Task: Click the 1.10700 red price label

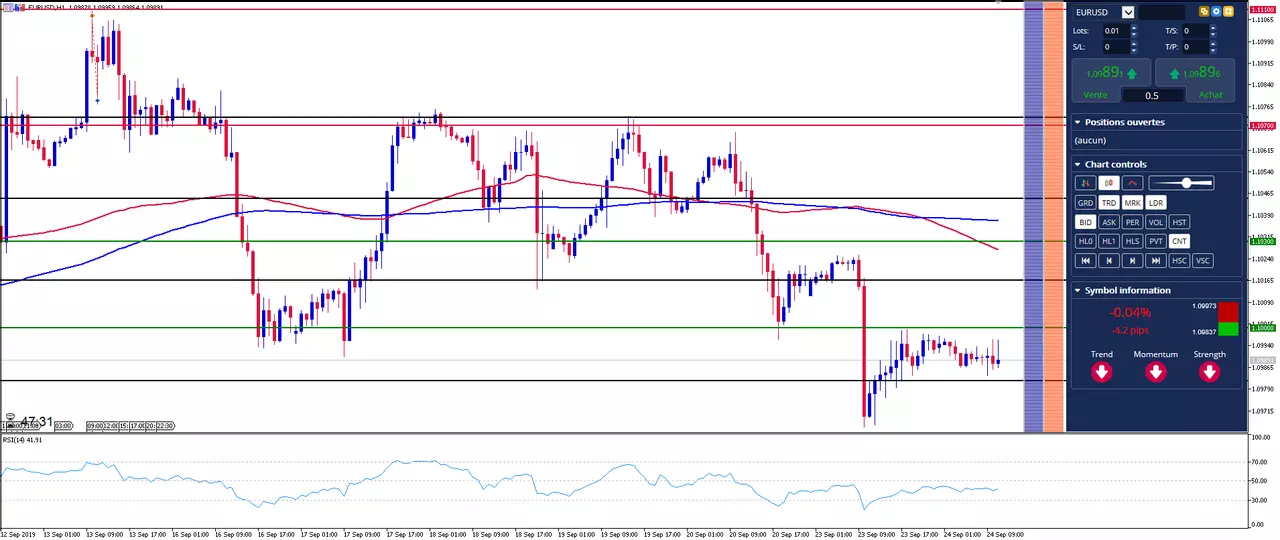Action: (x=1262, y=126)
